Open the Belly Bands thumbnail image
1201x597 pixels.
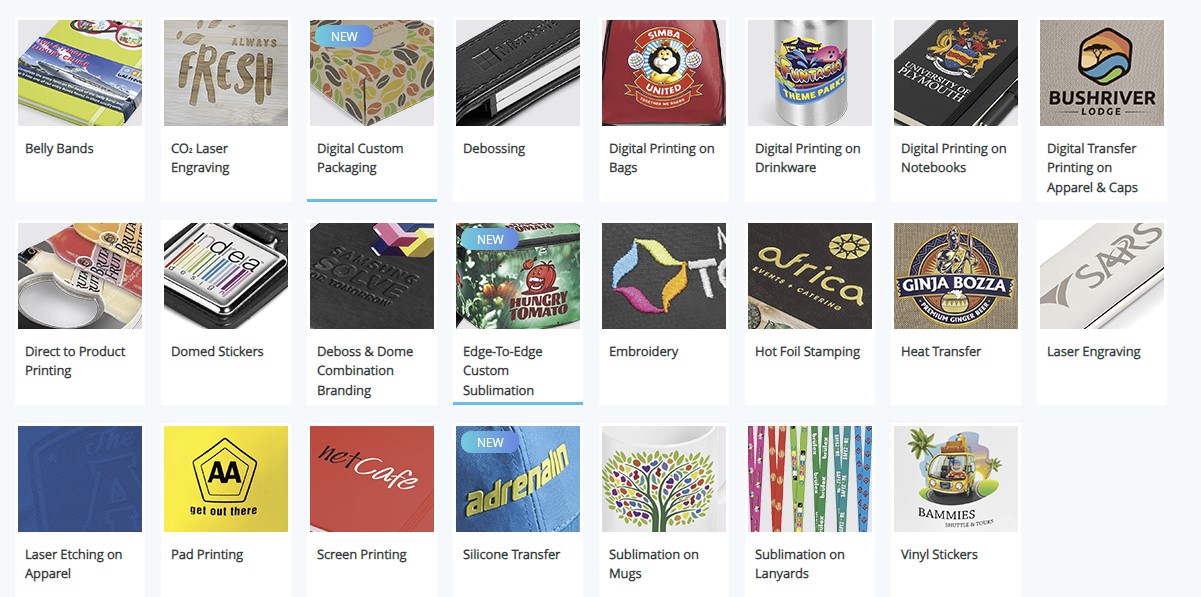pos(80,73)
